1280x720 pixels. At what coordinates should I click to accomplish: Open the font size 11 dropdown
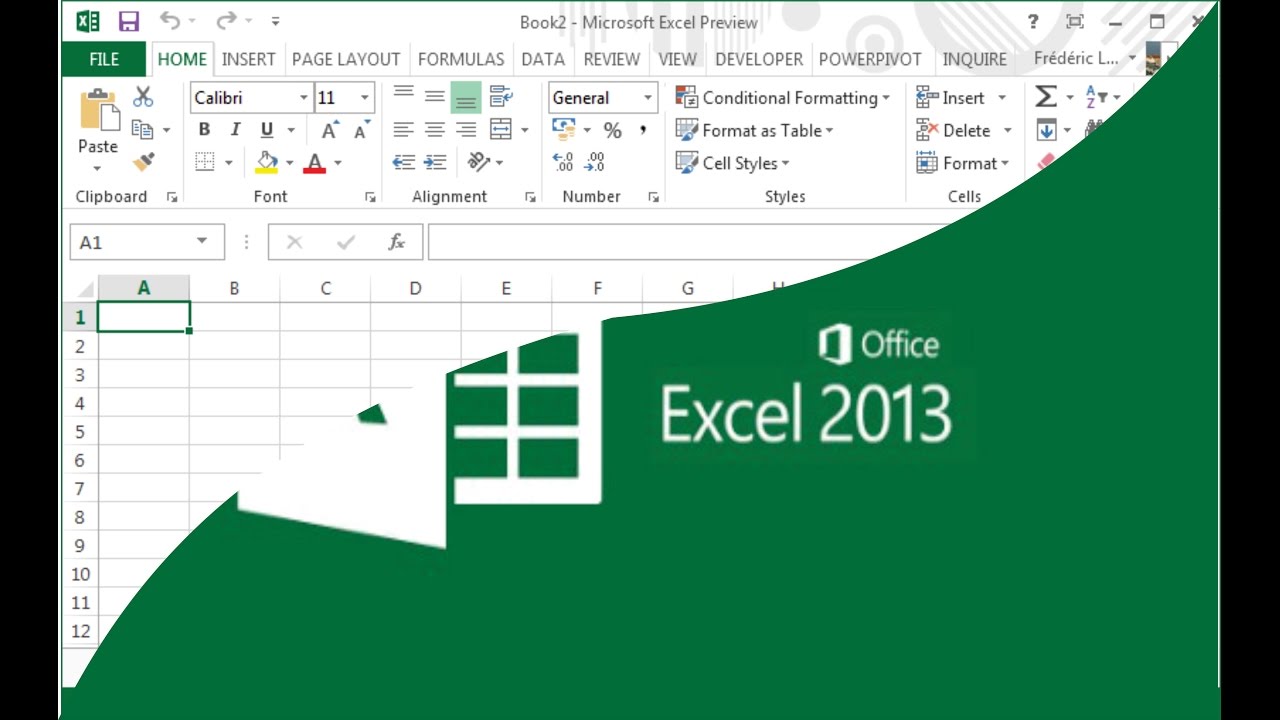[x=364, y=98]
